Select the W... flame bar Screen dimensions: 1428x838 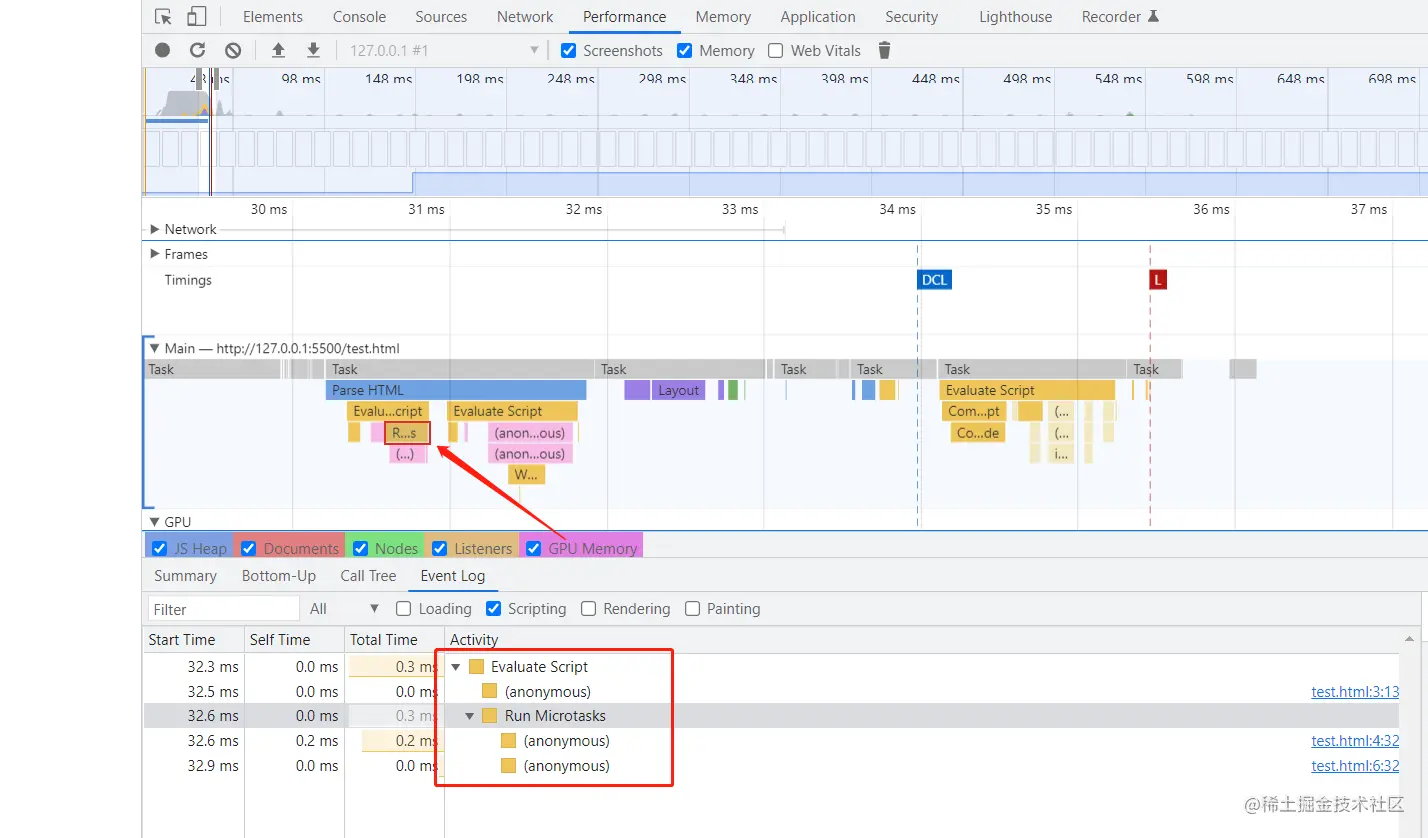(x=526, y=475)
